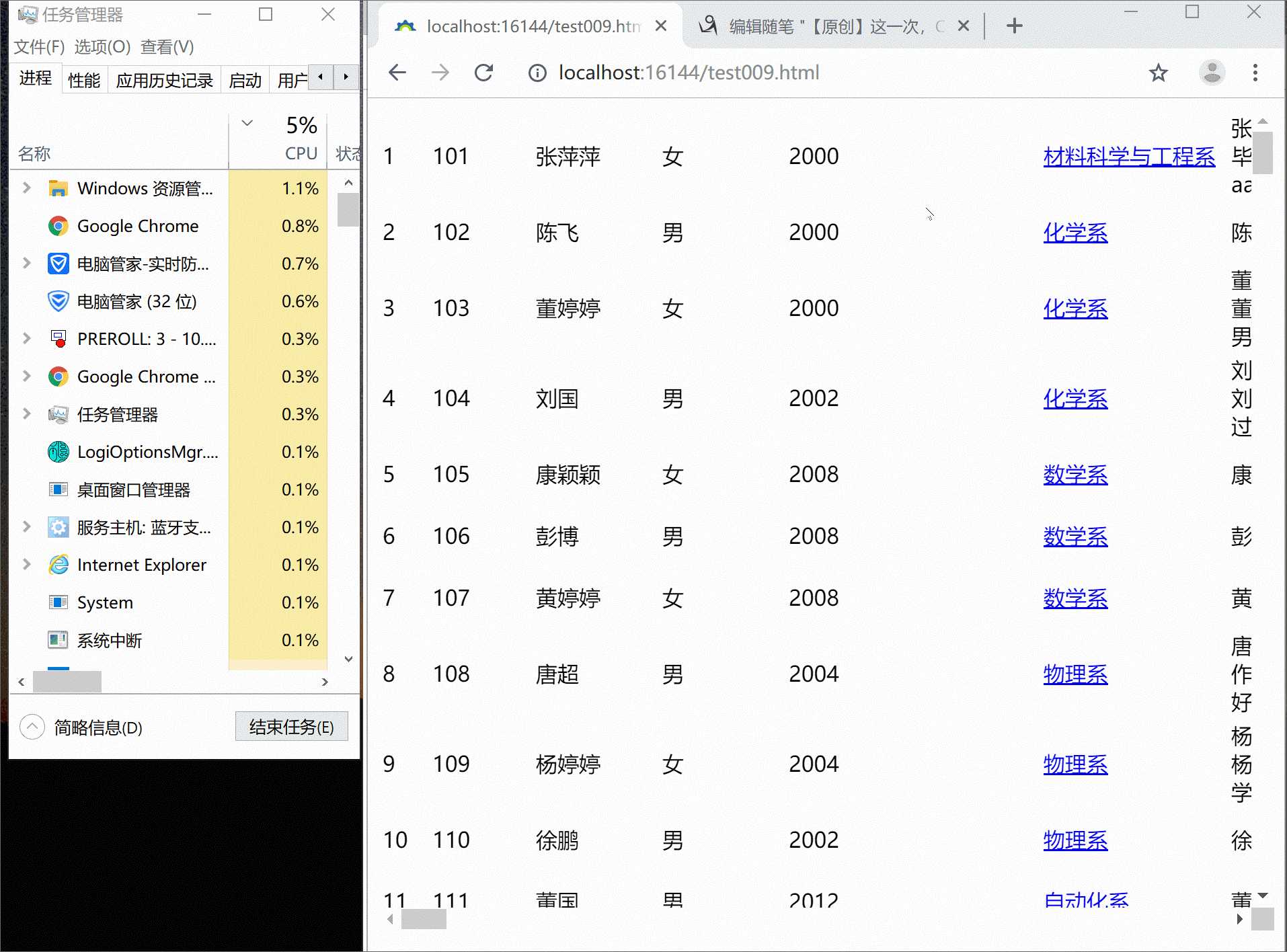Click the Internet Explorer process icon
1287x952 pixels.
(58, 565)
